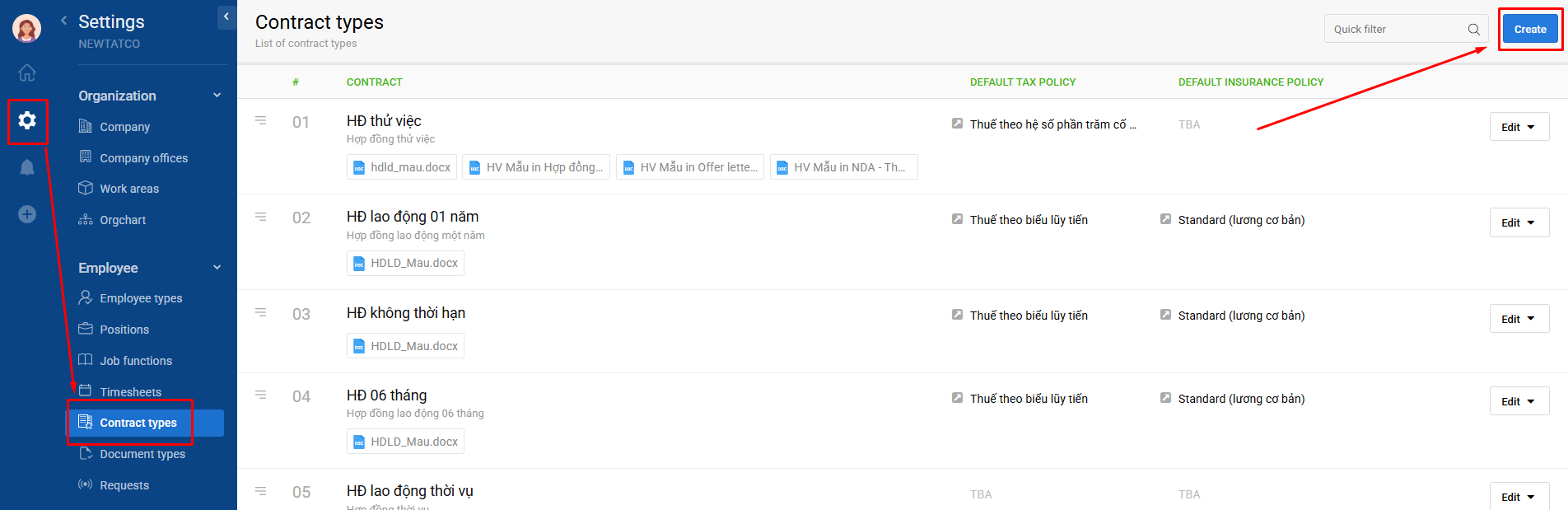This screenshot has height=510, width=1568.
Task: Open tax policy link icon for HĐ thử việc
Action: point(957,124)
